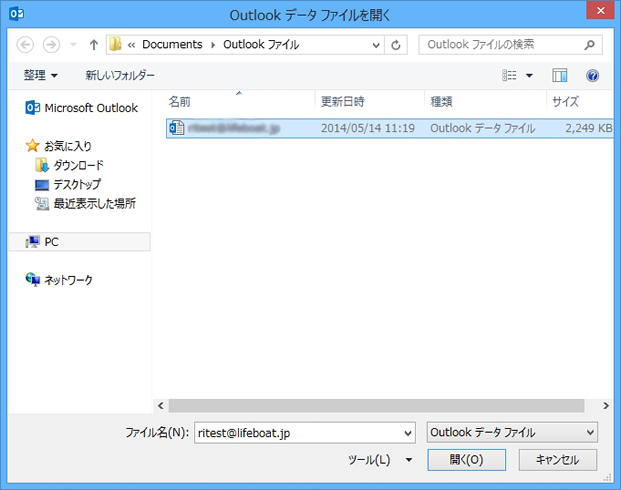Select Documents in the address path
The image size is (621, 490).
(172, 44)
